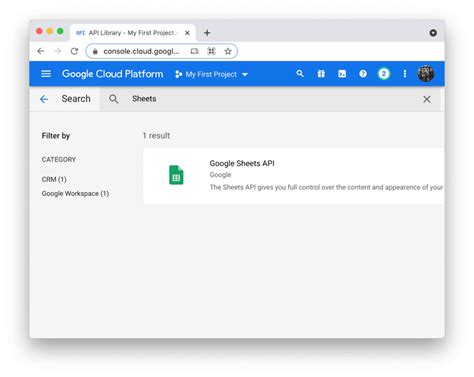Click the Sheets API description text
The height and width of the screenshot is (377, 474).
[x=326, y=187]
